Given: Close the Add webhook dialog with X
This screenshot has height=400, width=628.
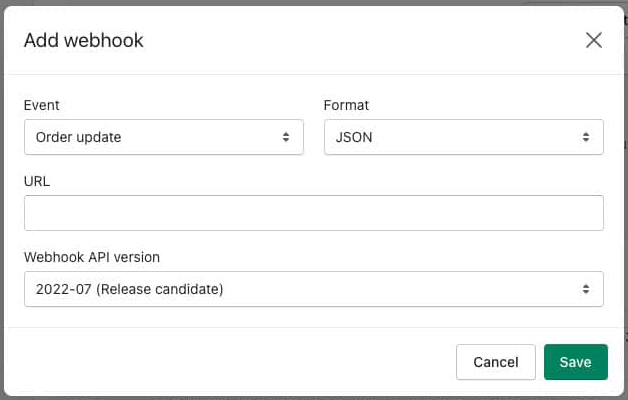Looking at the screenshot, I should (594, 40).
